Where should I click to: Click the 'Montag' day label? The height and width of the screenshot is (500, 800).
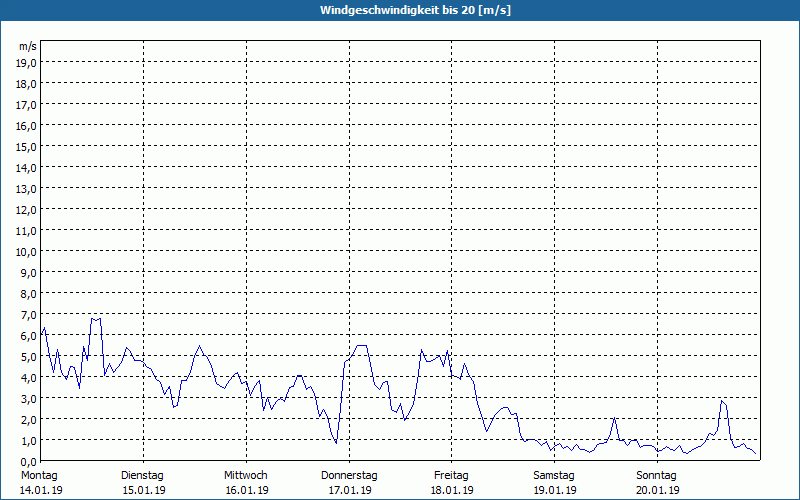click(x=39, y=476)
